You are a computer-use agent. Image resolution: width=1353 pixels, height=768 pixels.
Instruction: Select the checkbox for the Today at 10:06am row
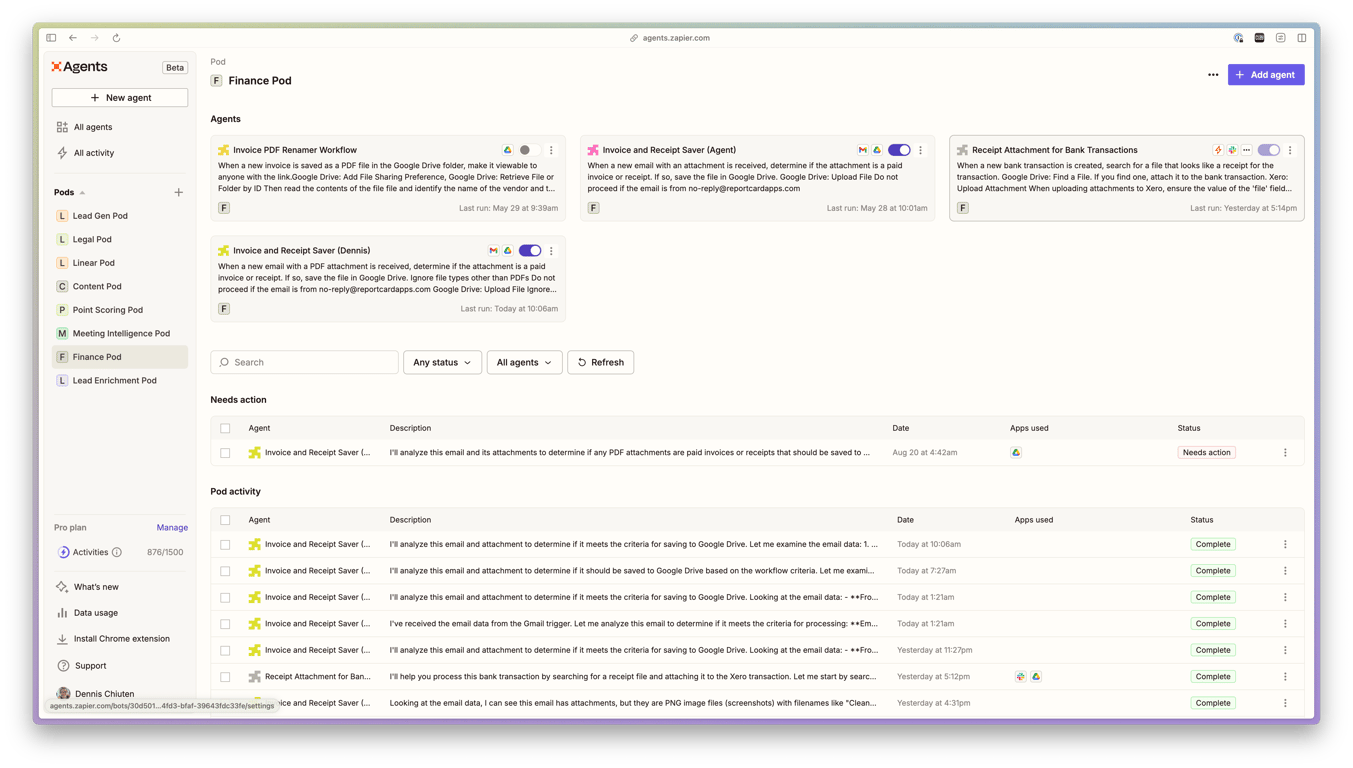click(225, 545)
